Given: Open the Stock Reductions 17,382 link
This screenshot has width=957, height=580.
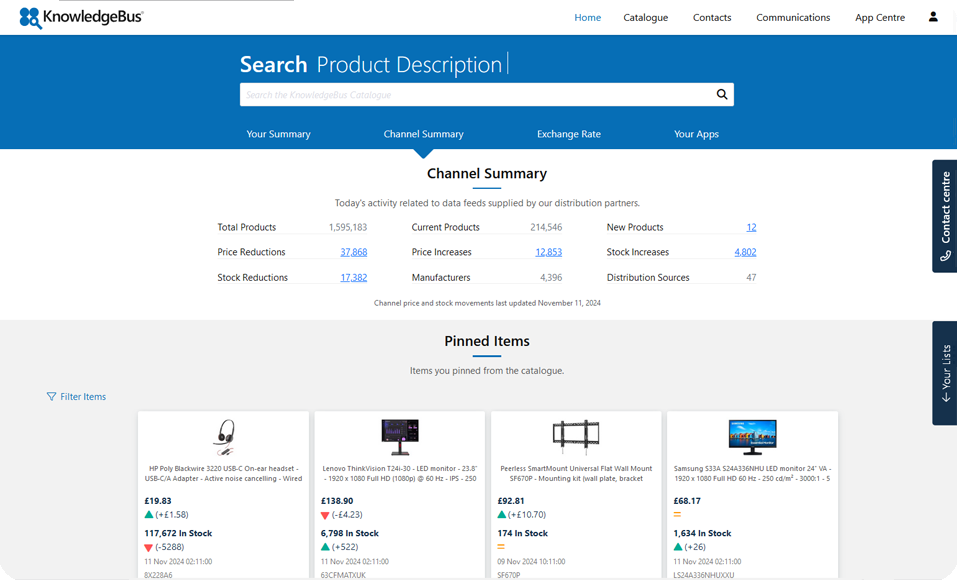Looking at the screenshot, I should click(354, 278).
